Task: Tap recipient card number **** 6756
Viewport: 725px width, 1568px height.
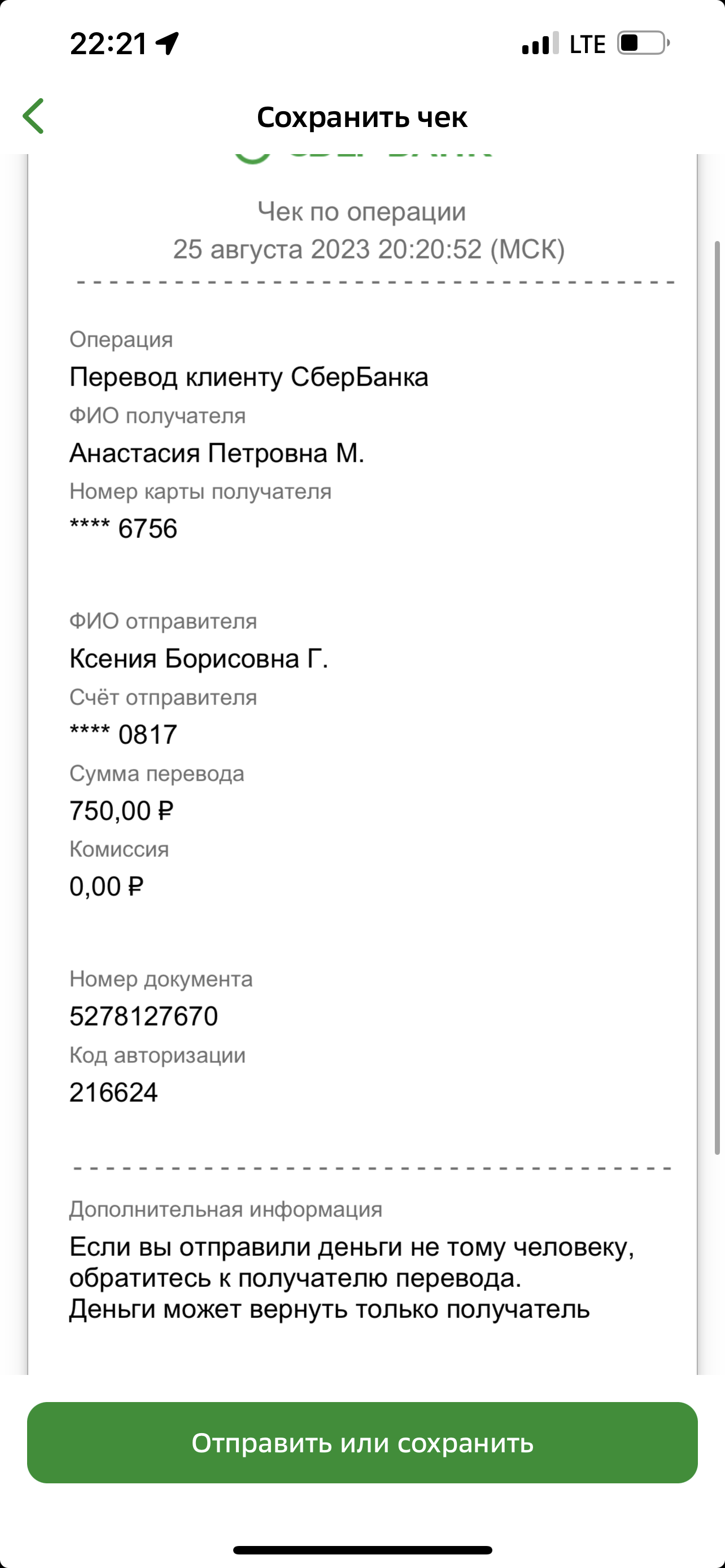Action: (x=124, y=528)
